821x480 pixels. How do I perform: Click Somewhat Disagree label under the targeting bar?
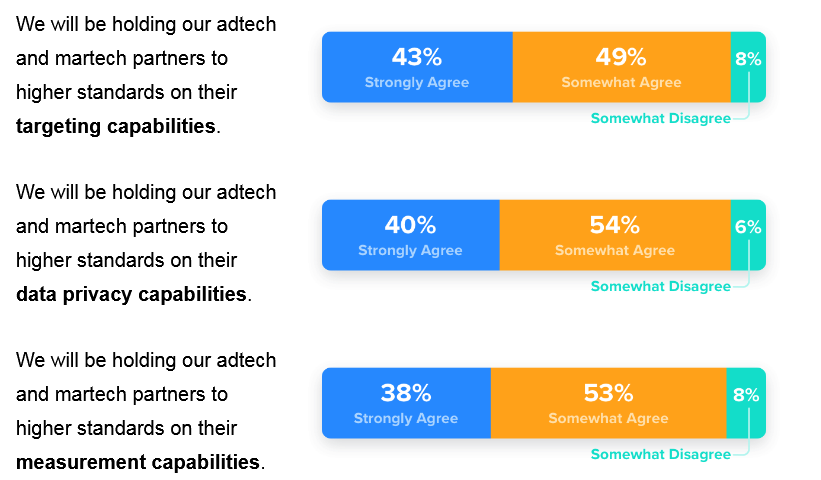[660, 118]
